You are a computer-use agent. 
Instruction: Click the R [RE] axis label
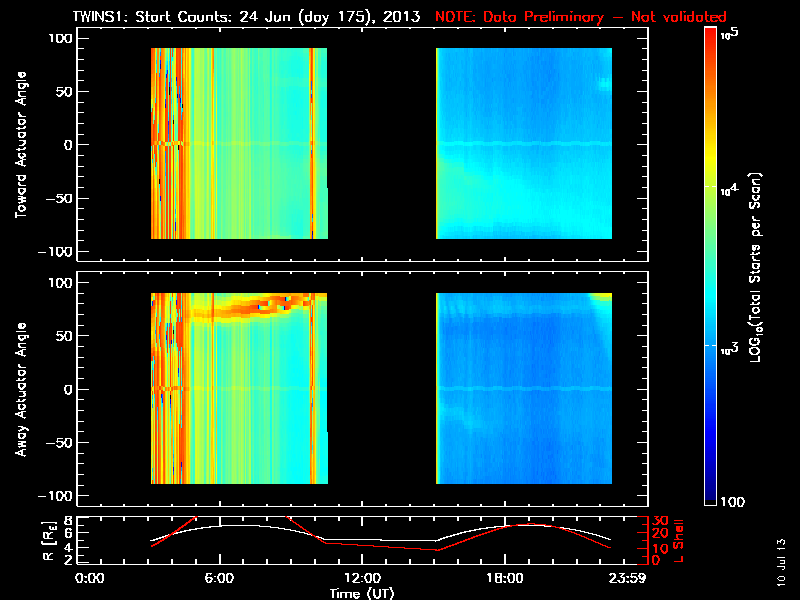[x=48, y=541]
